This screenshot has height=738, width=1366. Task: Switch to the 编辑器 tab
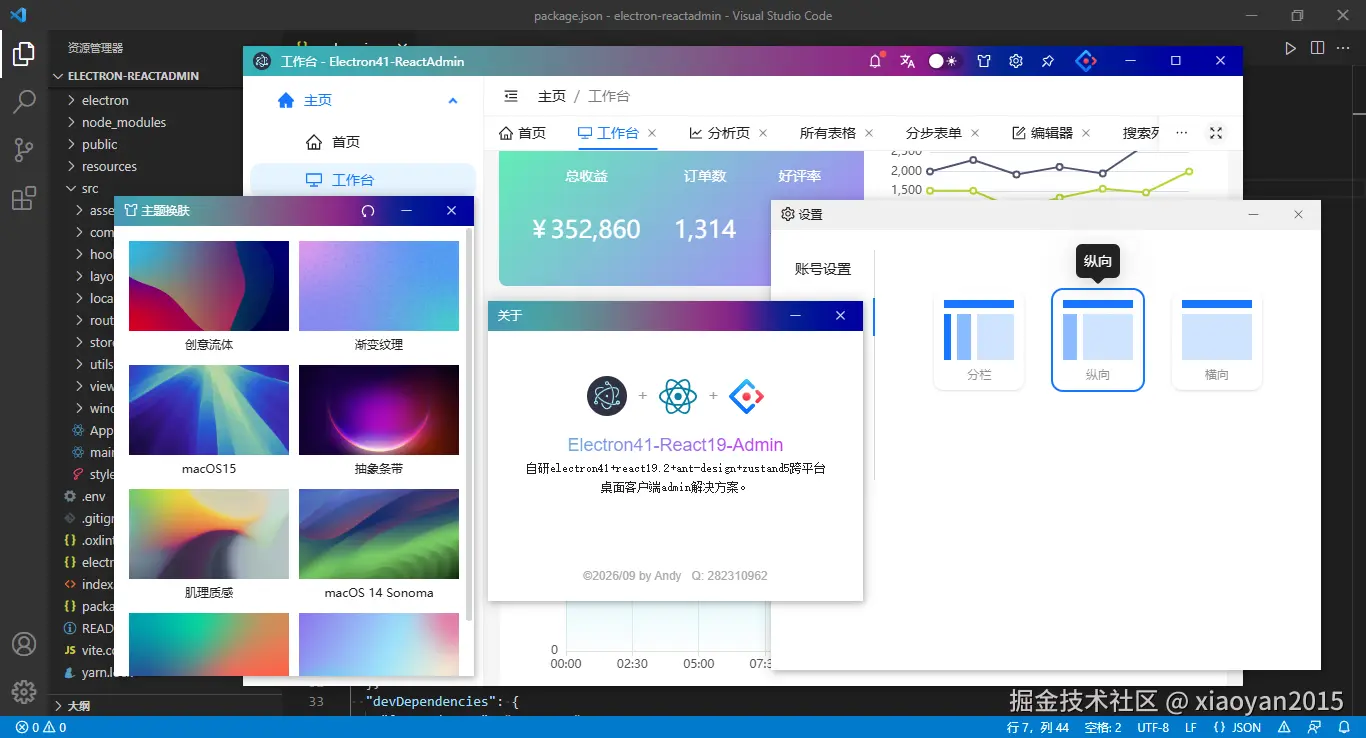(1042, 133)
